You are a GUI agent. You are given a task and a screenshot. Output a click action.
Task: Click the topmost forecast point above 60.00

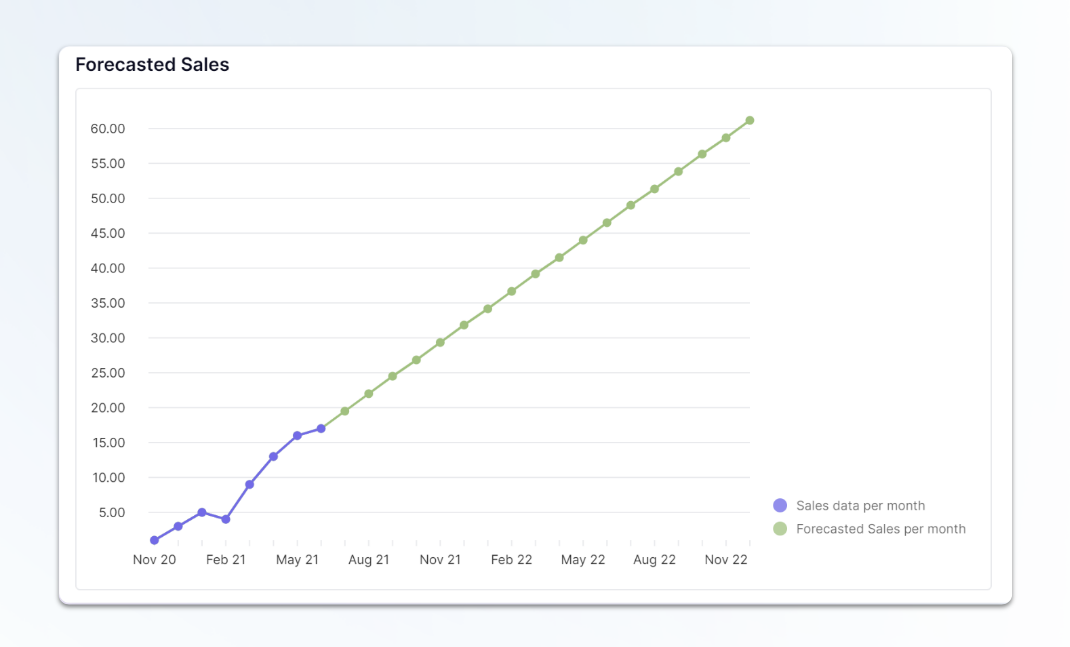click(x=750, y=120)
